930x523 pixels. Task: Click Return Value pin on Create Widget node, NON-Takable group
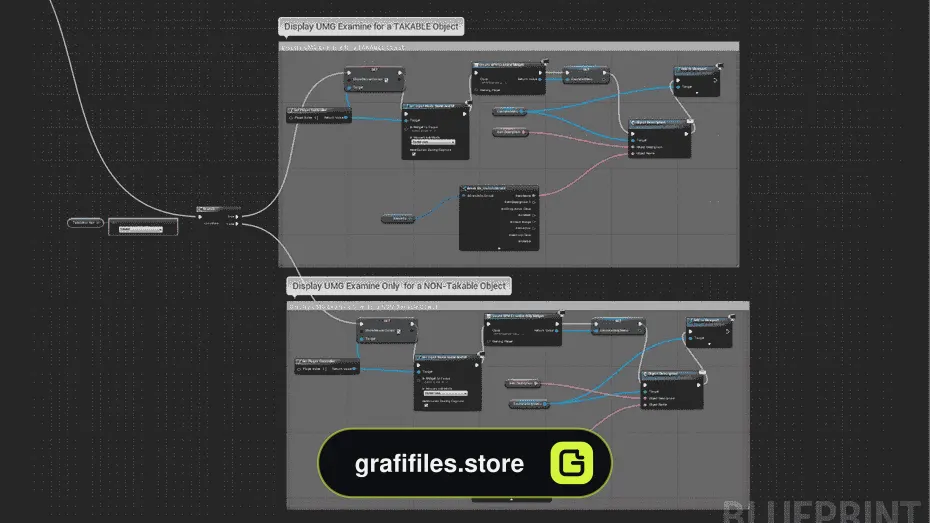(x=557, y=330)
